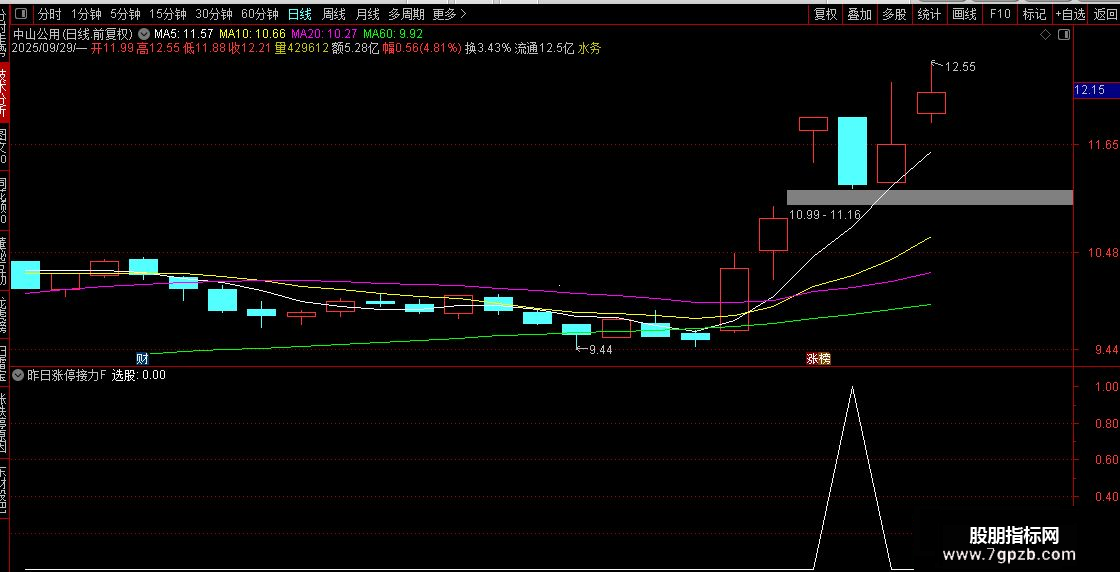Open the 多股 multi-stock view
1120x572 pixels.
tap(894, 14)
